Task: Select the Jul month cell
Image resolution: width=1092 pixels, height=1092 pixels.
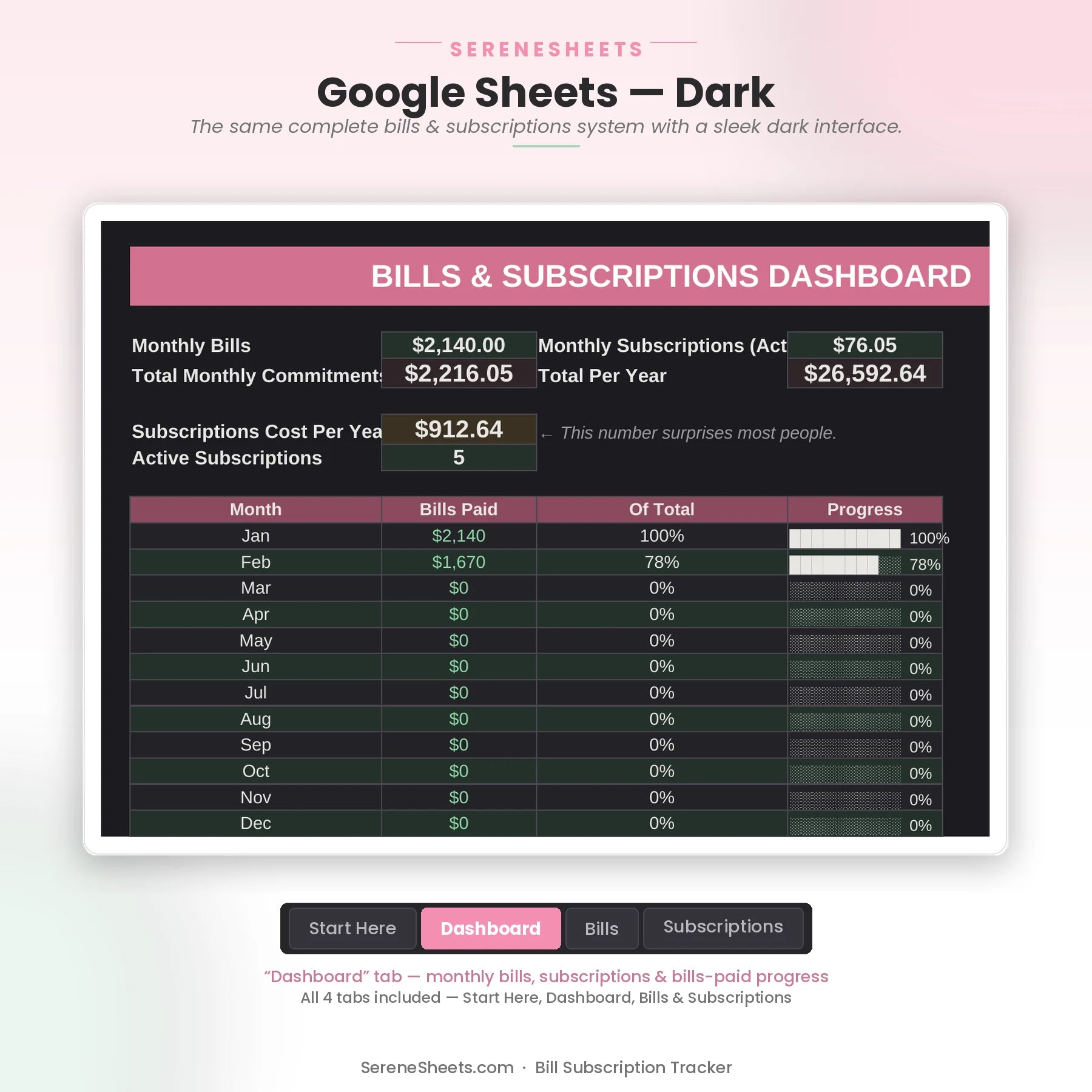Action: point(255,692)
